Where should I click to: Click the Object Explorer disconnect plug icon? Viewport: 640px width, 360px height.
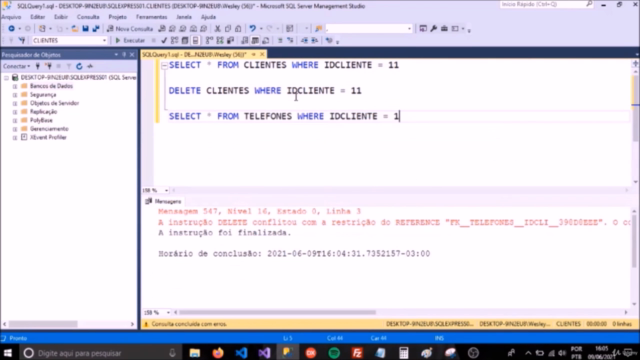[x=49, y=66]
